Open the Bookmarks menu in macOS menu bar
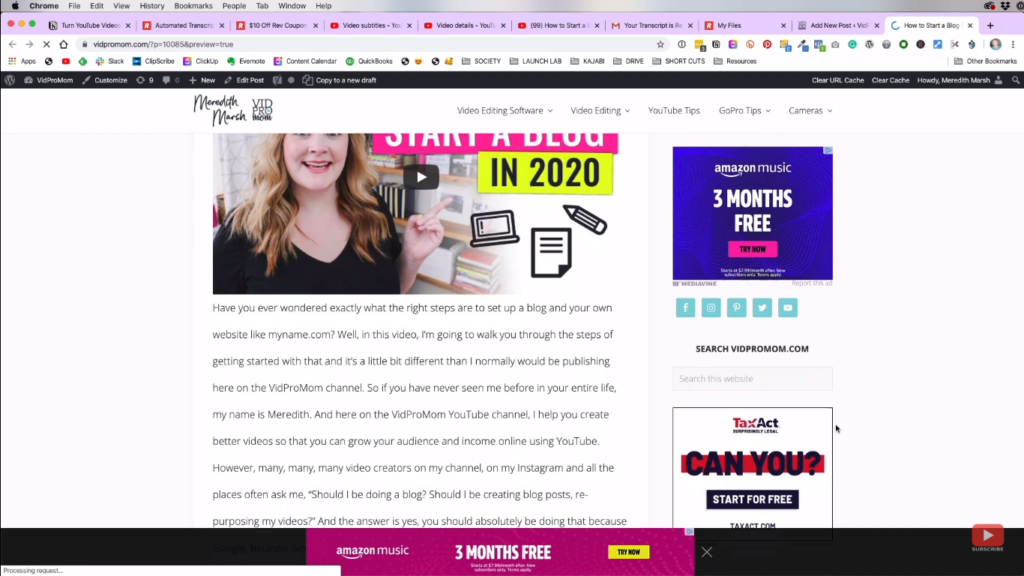The image size is (1024, 576). (x=193, y=6)
